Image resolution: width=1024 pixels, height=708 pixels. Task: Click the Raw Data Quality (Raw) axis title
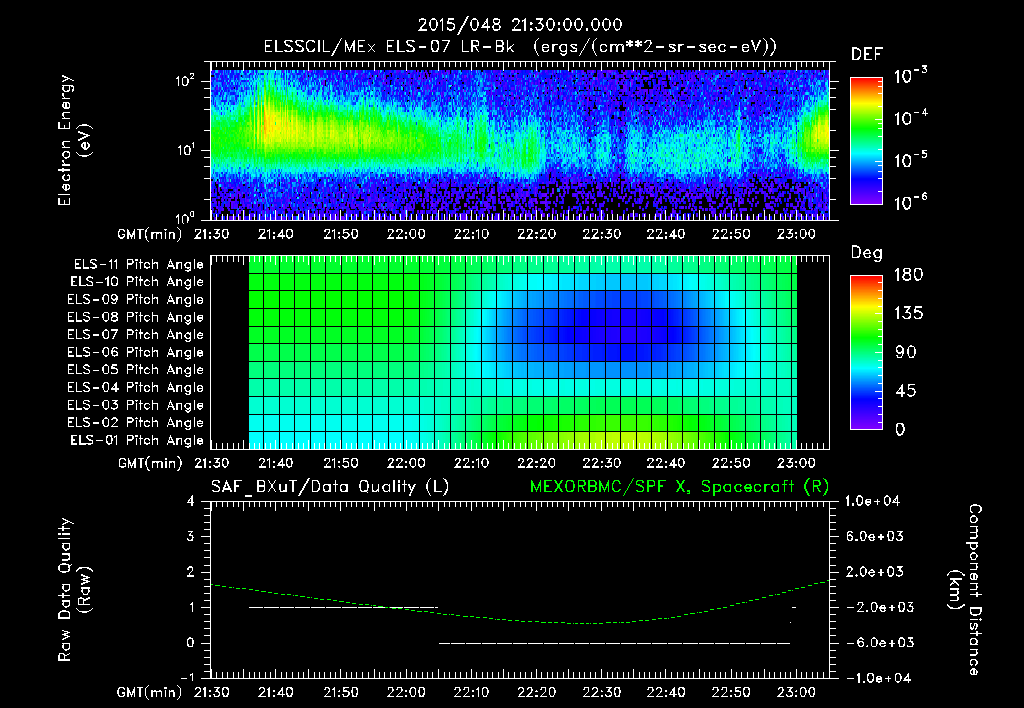(74, 590)
